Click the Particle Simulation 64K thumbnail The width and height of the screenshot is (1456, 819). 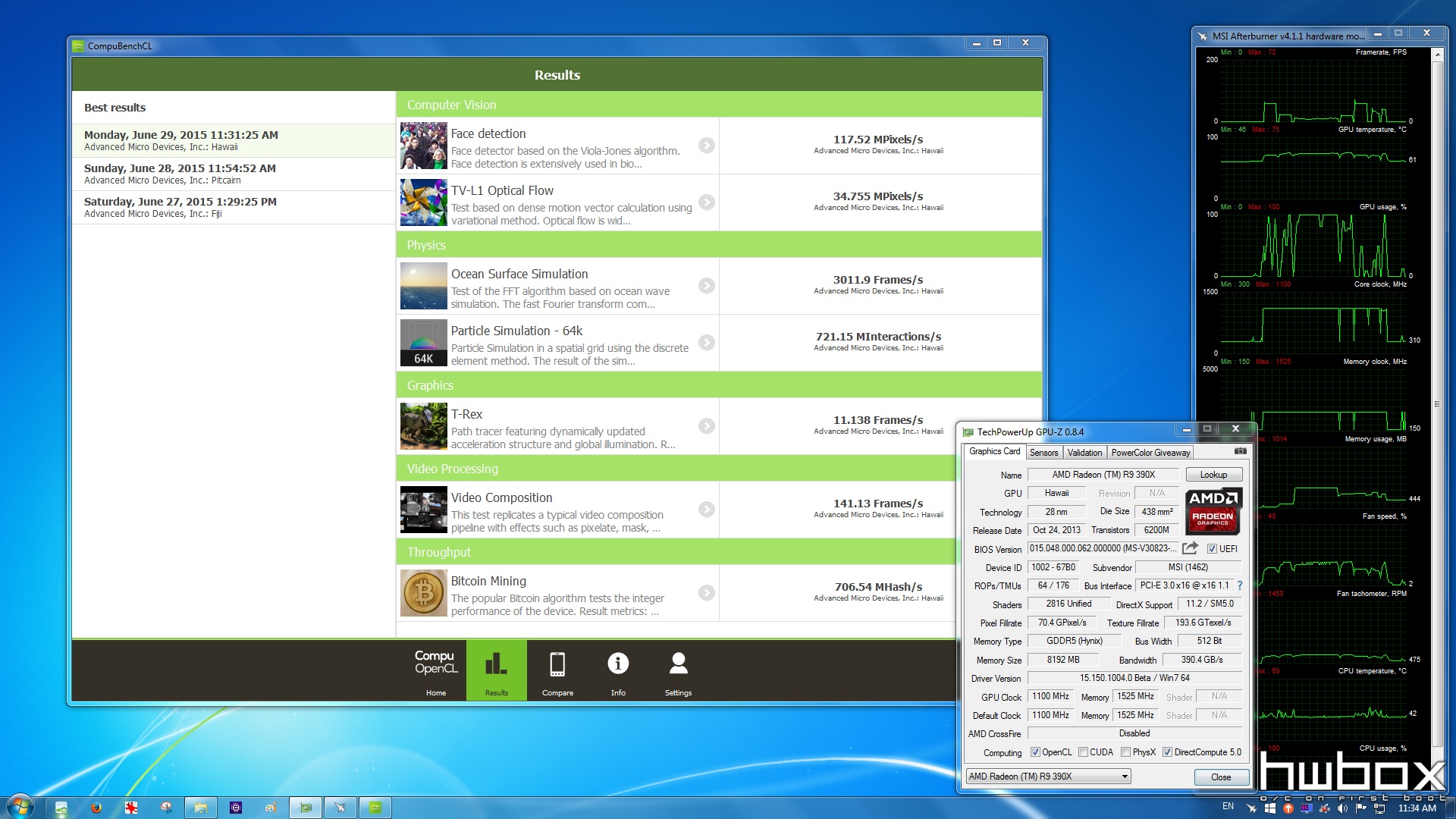(424, 343)
